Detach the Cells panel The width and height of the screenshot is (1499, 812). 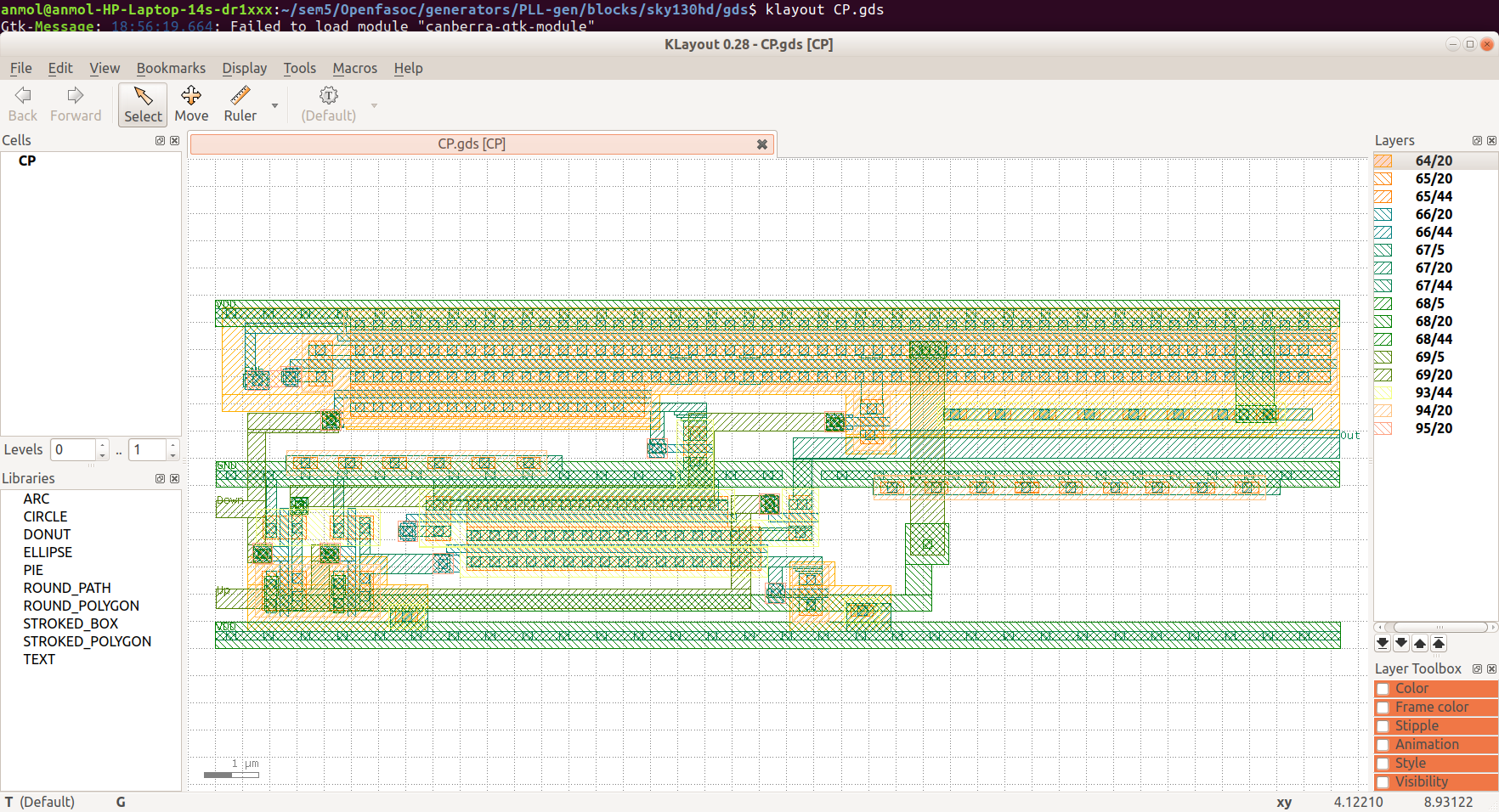159,141
